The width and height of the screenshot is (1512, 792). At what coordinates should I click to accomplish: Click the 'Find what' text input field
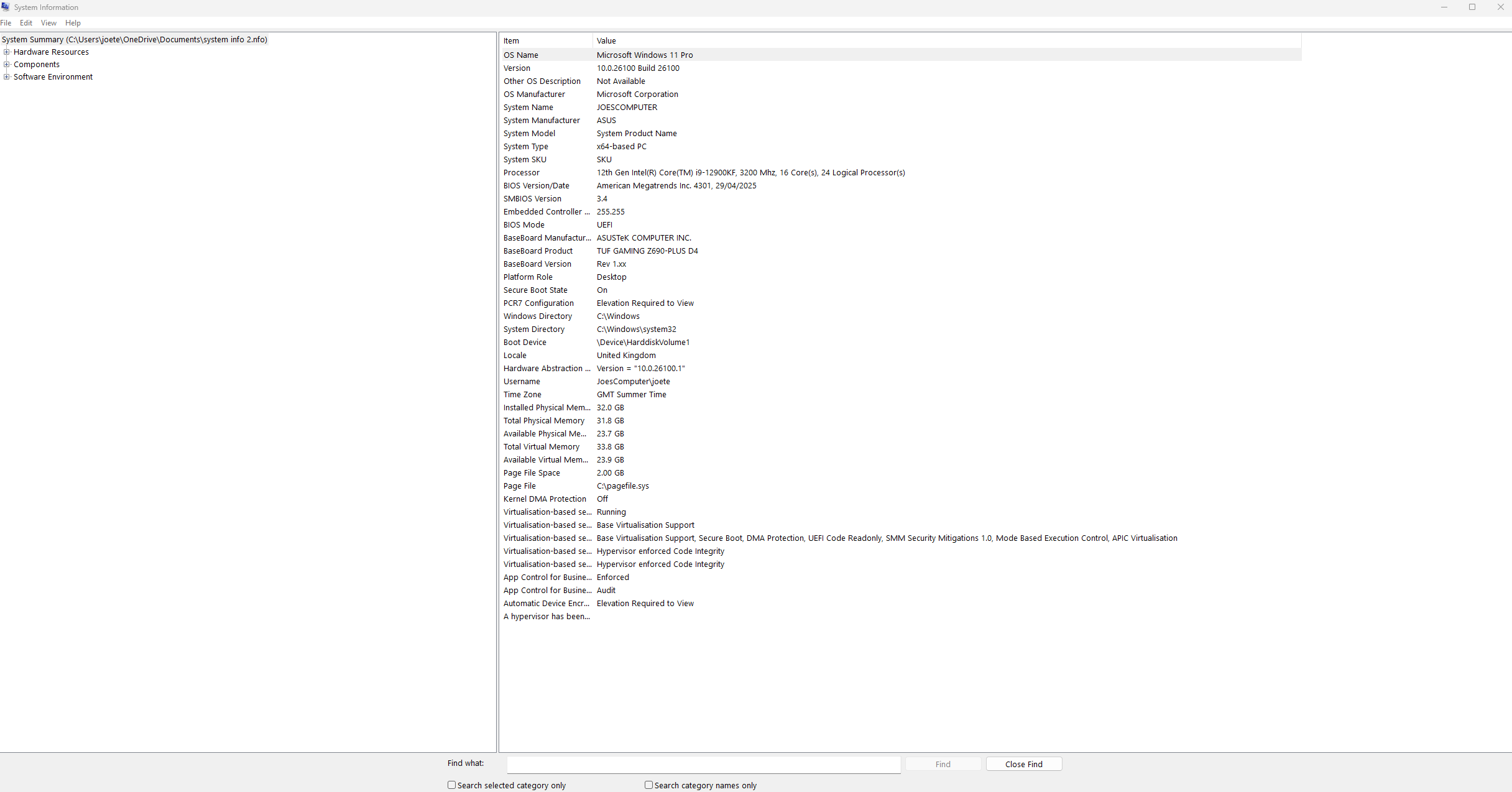pyautogui.click(x=704, y=764)
